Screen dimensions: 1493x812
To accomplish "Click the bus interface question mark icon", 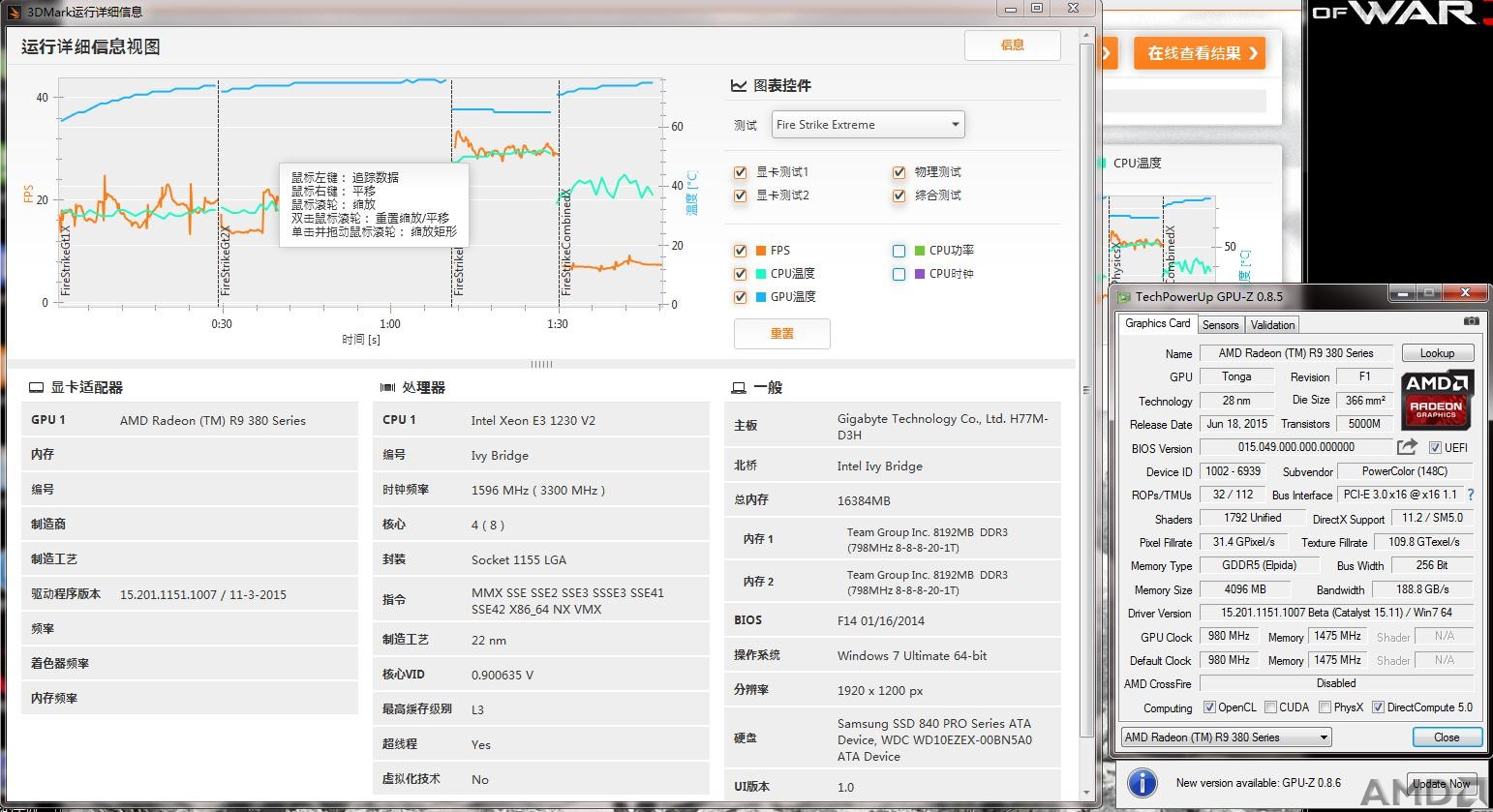I will (x=1471, y=495).
